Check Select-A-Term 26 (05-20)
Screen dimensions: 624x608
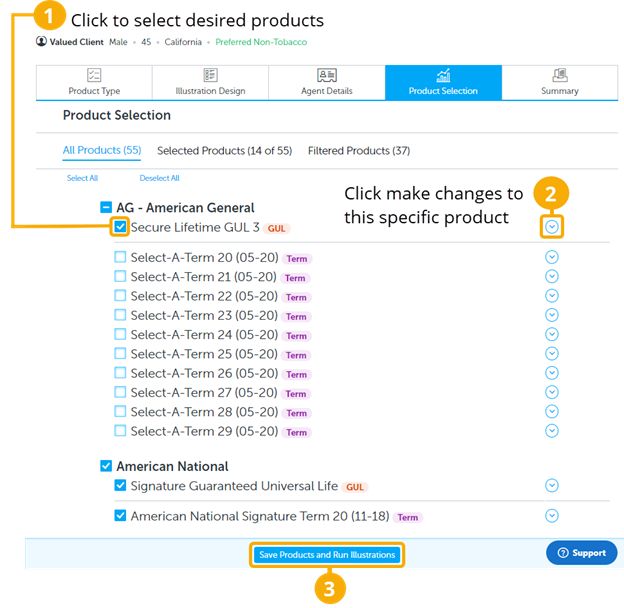click(120, 373)
